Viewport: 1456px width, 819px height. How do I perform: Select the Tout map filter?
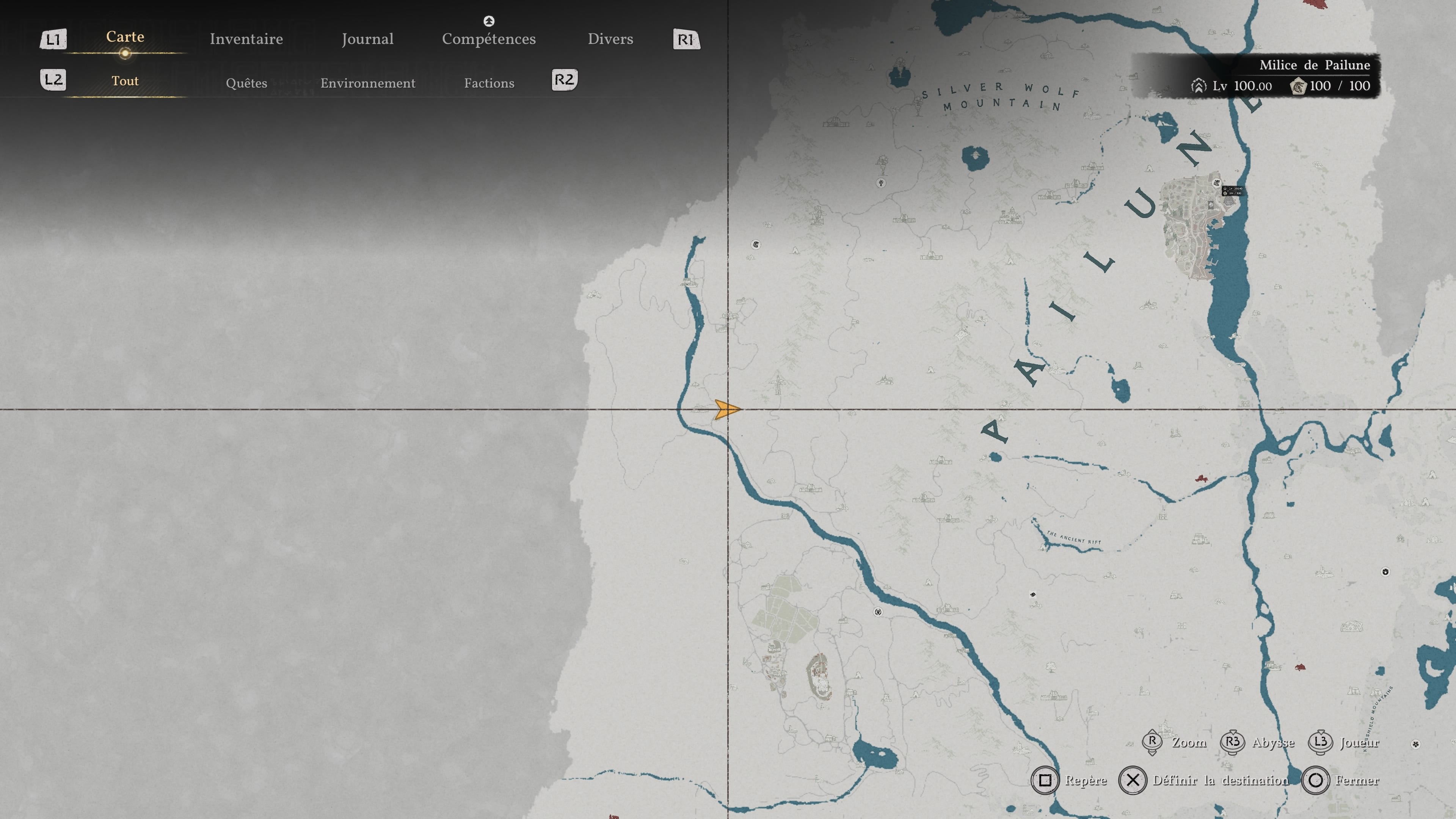[x=125, y=81]
